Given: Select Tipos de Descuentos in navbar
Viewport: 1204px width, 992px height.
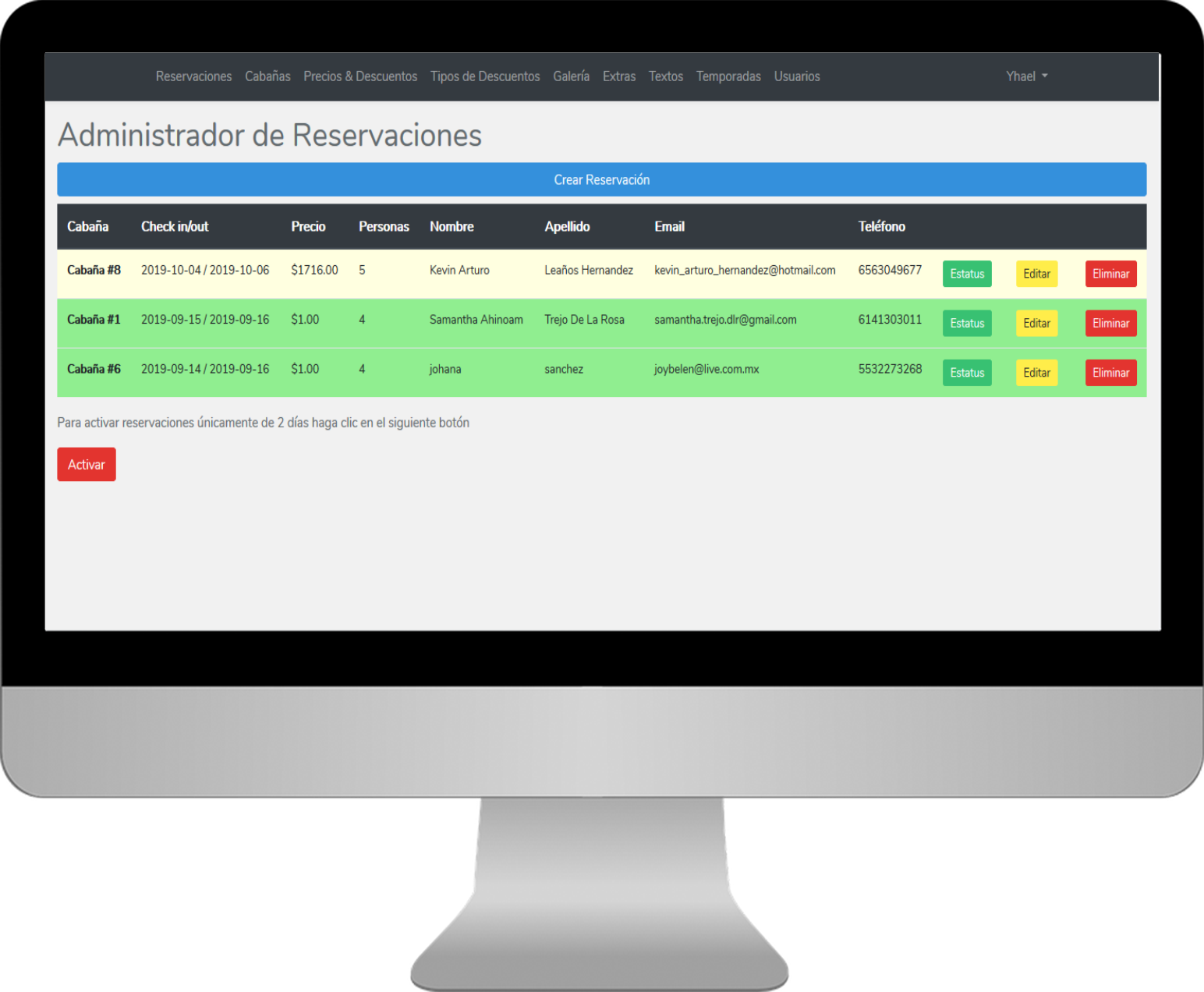Looking at the screenshot, I should 485,76.
